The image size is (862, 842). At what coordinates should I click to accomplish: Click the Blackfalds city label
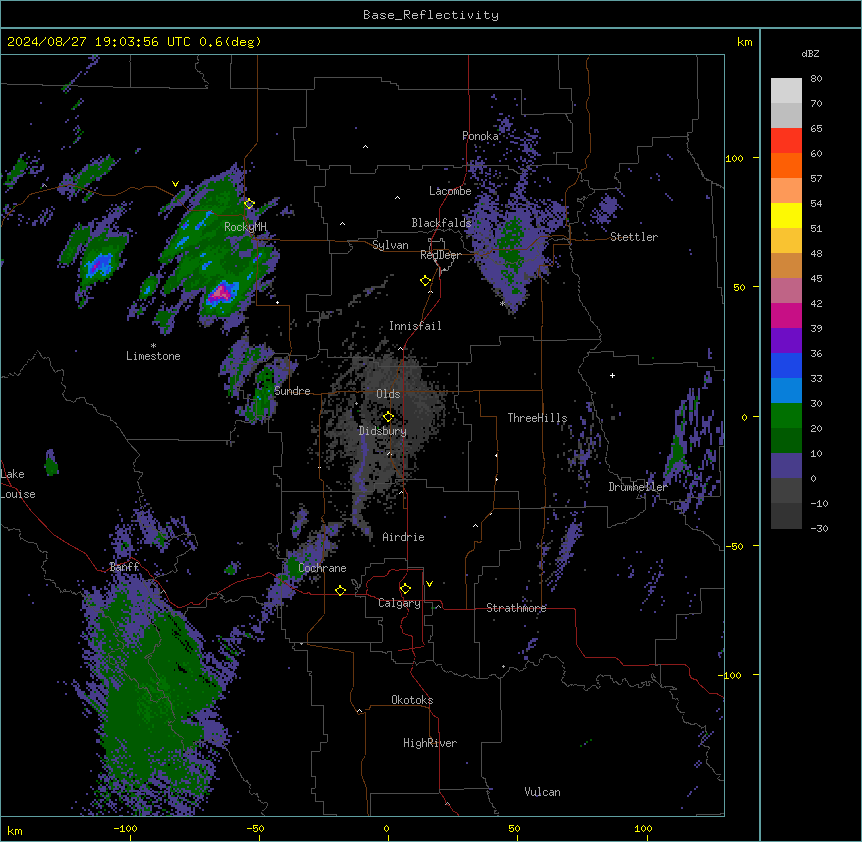(441, 223)
